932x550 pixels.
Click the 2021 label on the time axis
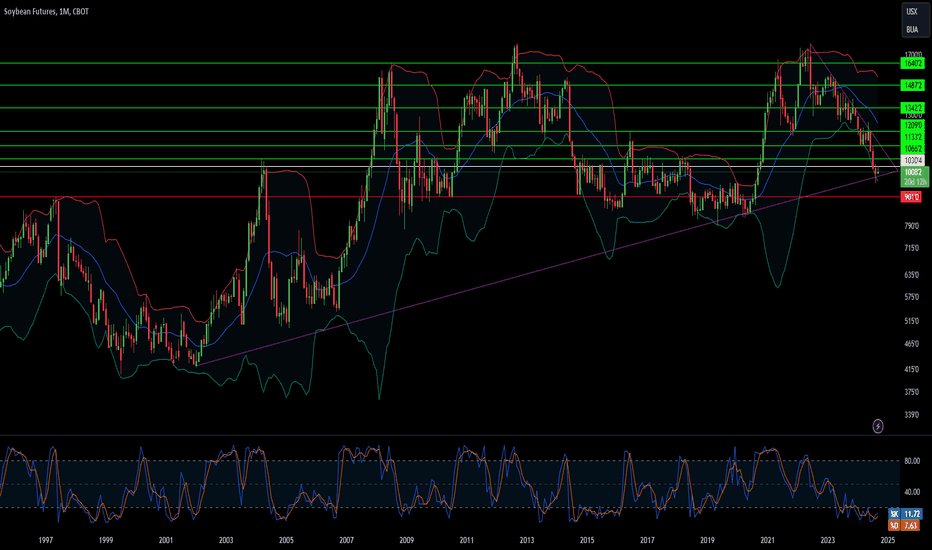coord(767,540)
